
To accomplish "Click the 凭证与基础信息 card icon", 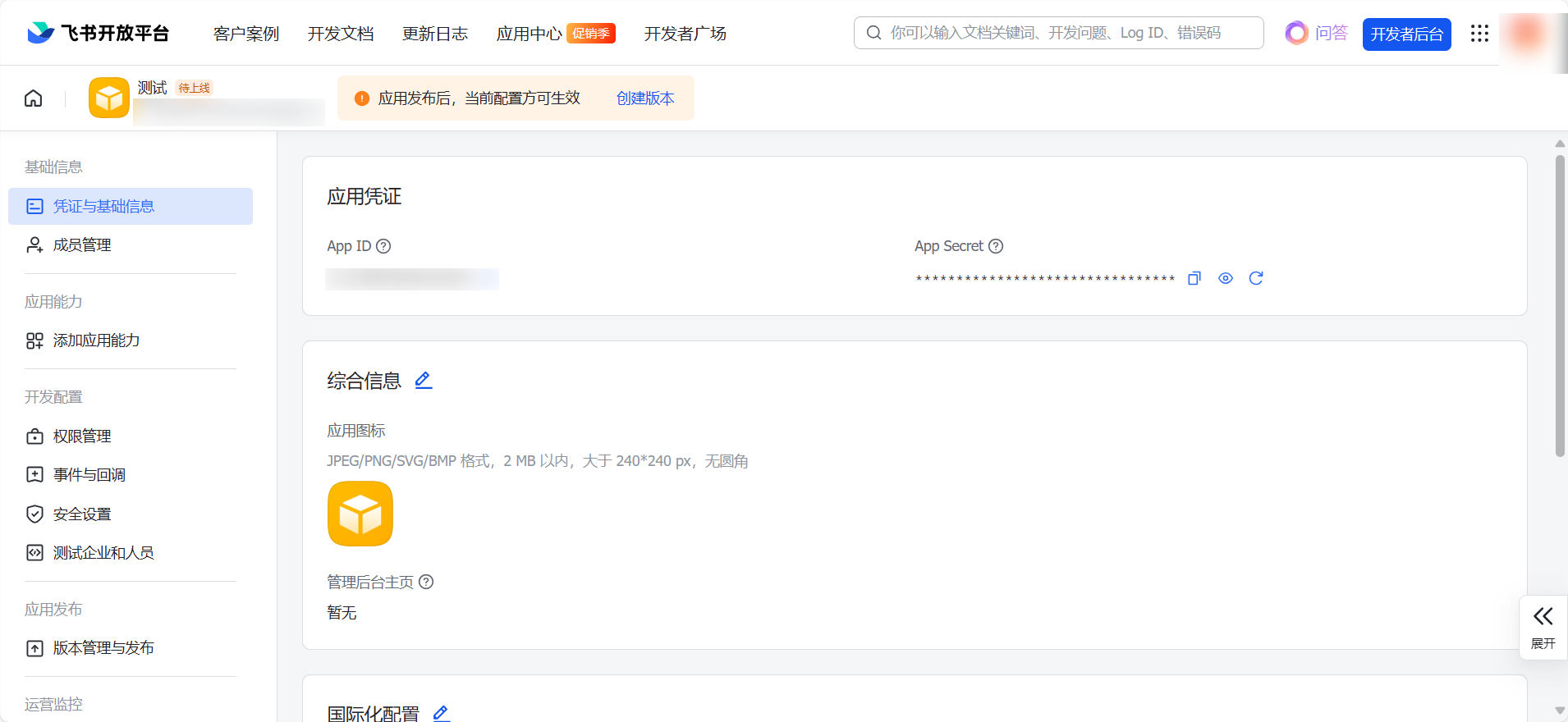I will (x=34, y=206).
